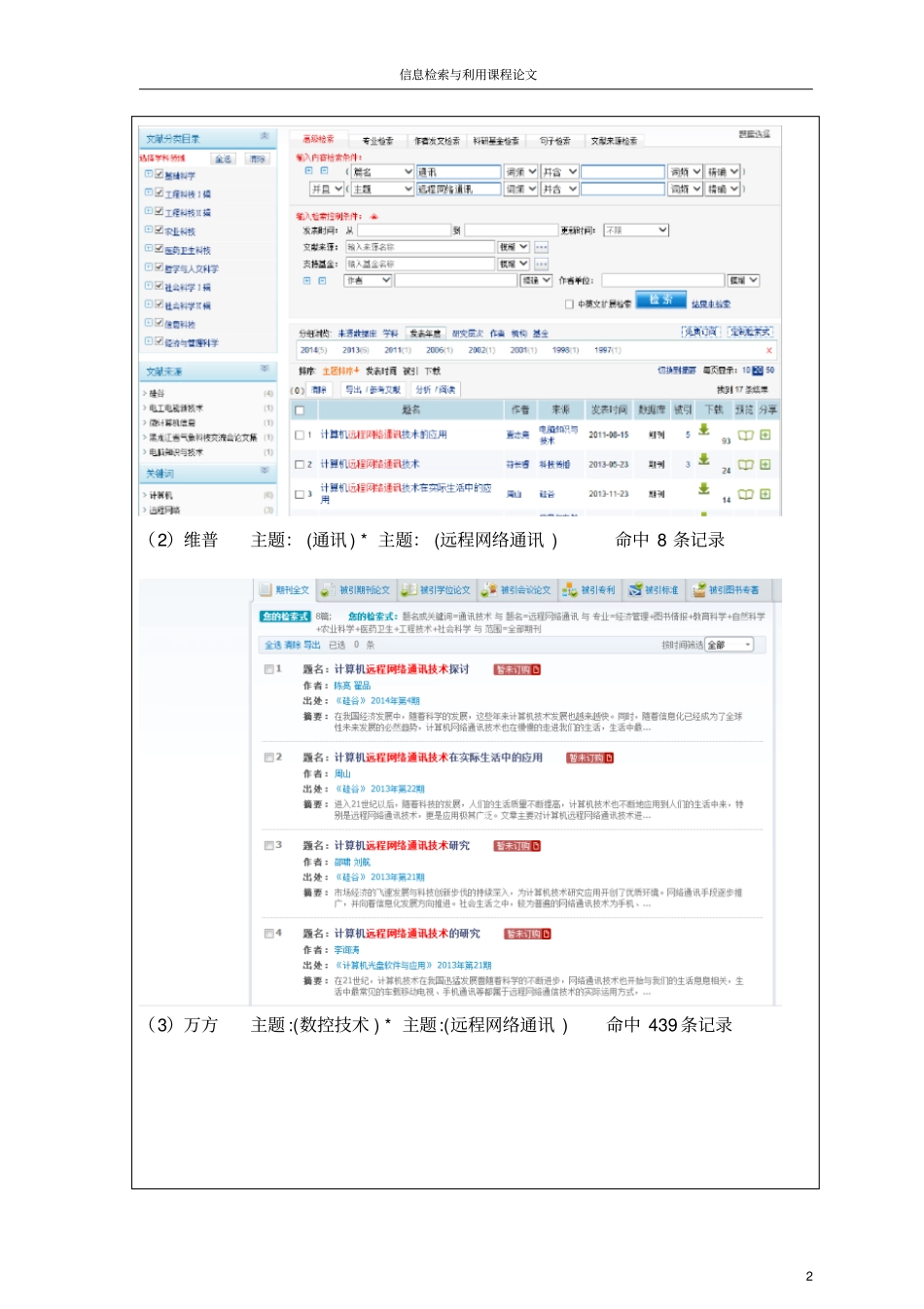Open the 更新时间 不限 dropdown
924x1309 pixels.
(636, 230)
